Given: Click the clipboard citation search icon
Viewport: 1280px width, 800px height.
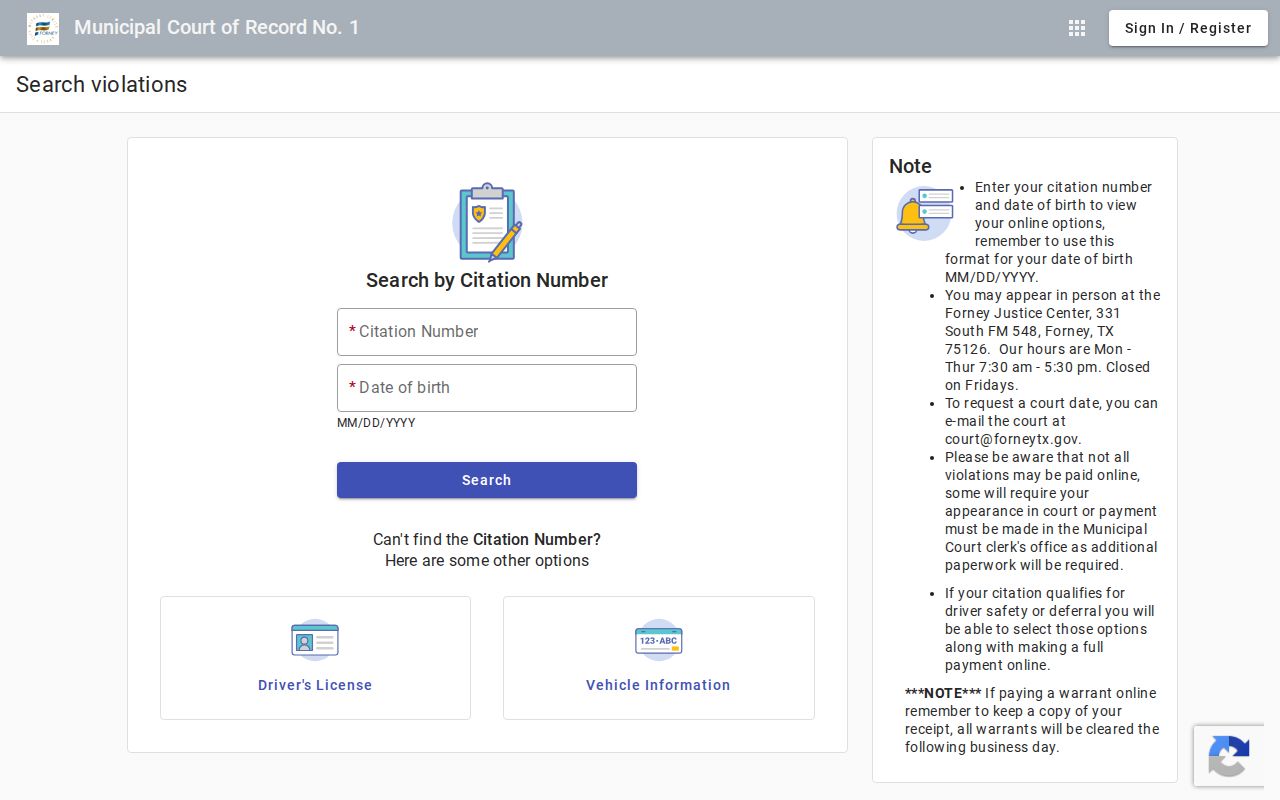Looking at the screenshot, I should [487, 222].
